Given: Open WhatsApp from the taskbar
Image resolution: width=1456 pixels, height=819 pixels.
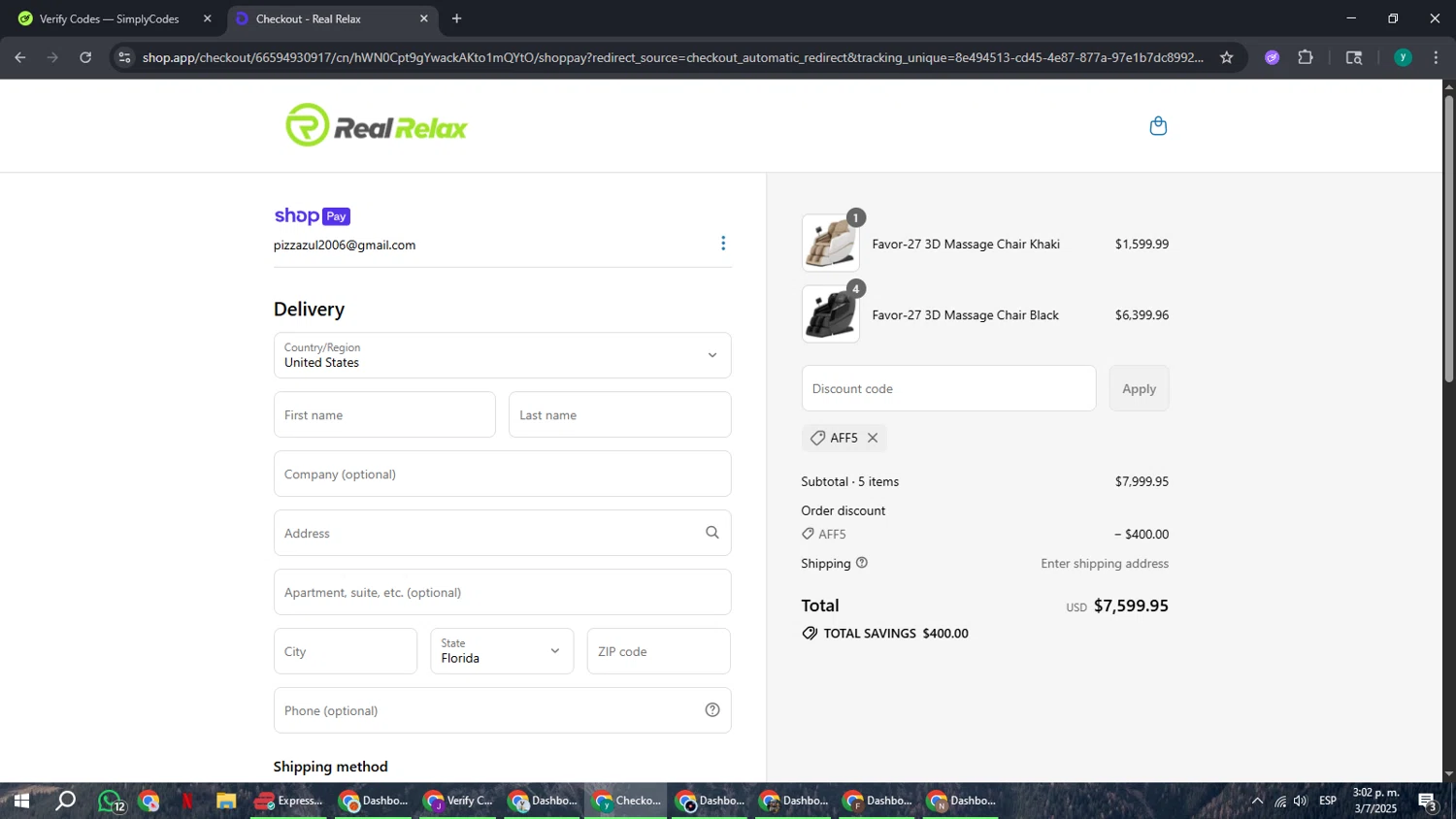Looking at the screenshot, I should (111, 802).
